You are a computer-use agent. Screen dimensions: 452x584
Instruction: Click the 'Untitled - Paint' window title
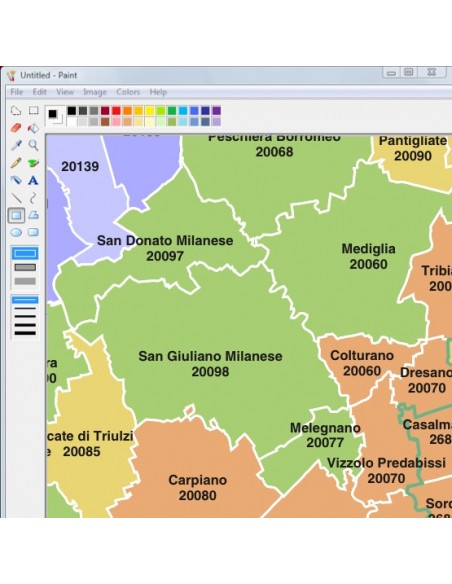click(48, 75)
